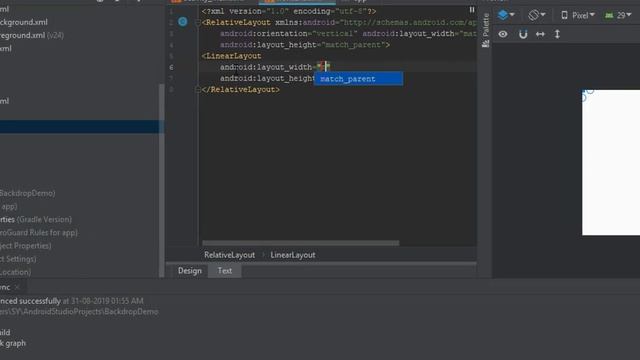Image resolution: width=640 pixels, height=360 pixels.
Task: Click the xml version declaration line
Action: point(289,11)
